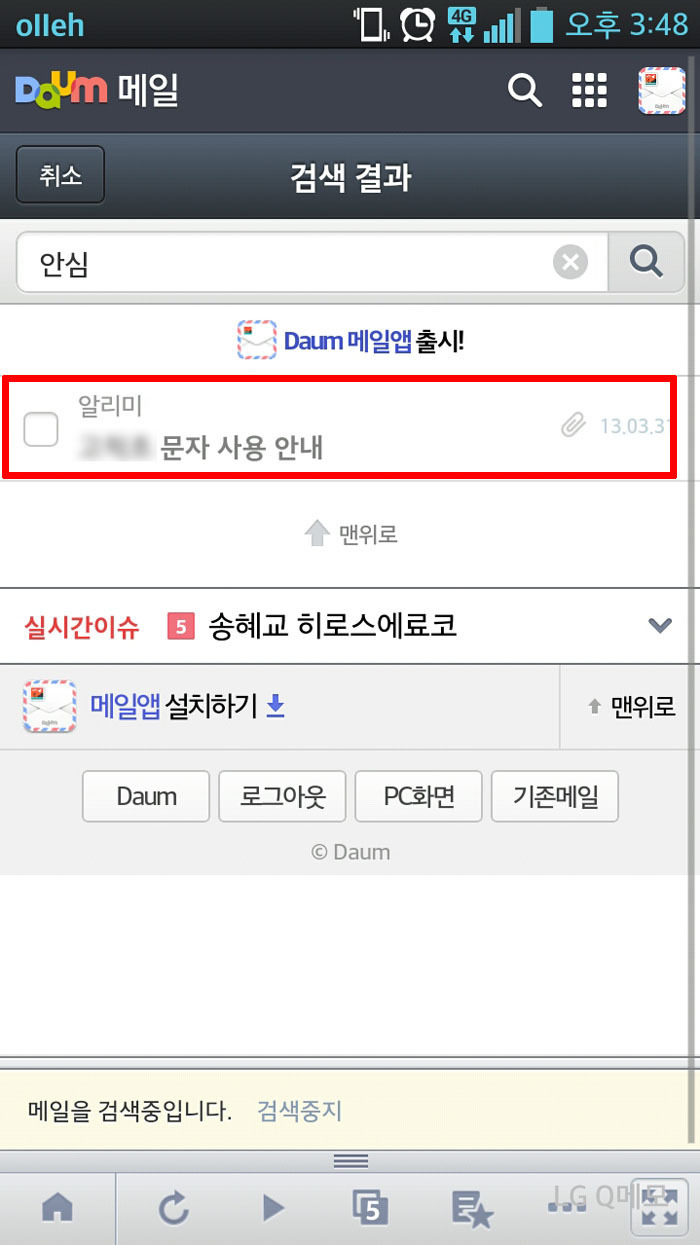The image size is (700, 1245).
Task: Open the bookmarks star icon
Action: 471,1208
